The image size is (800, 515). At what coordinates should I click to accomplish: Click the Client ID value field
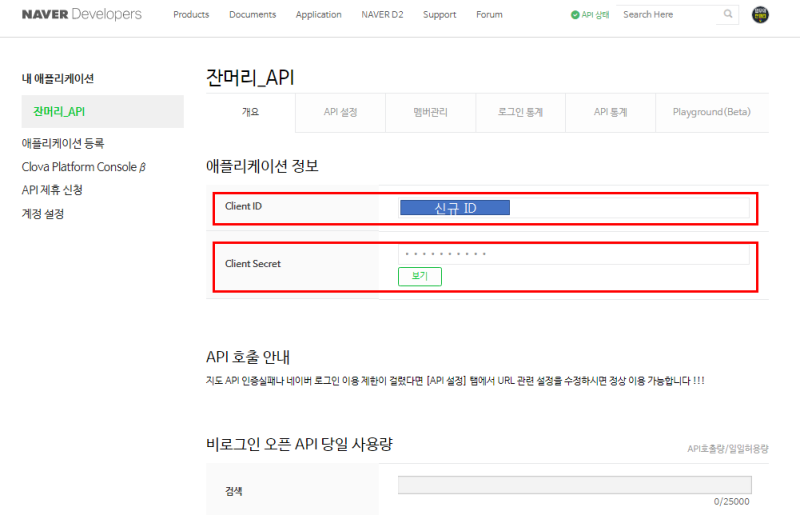click(x=573, y=208)
